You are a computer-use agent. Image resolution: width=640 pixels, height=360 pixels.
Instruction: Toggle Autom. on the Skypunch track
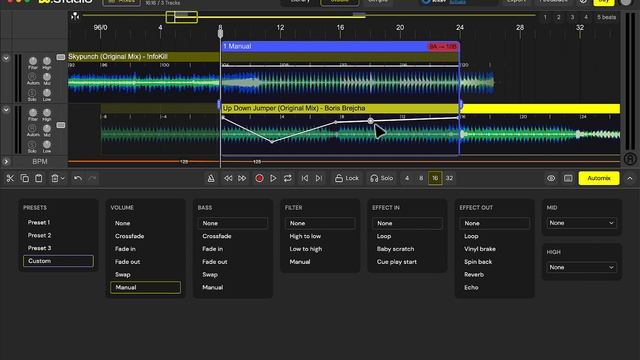click(32, 77)
